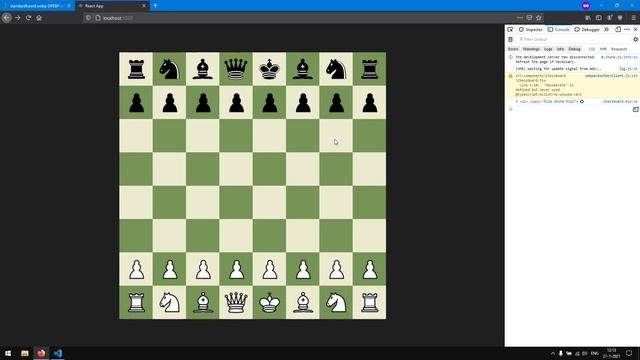Viewport: 640px width, 360px height.
Task: Open the Windows notification center
Action: [x=629, y=353]
